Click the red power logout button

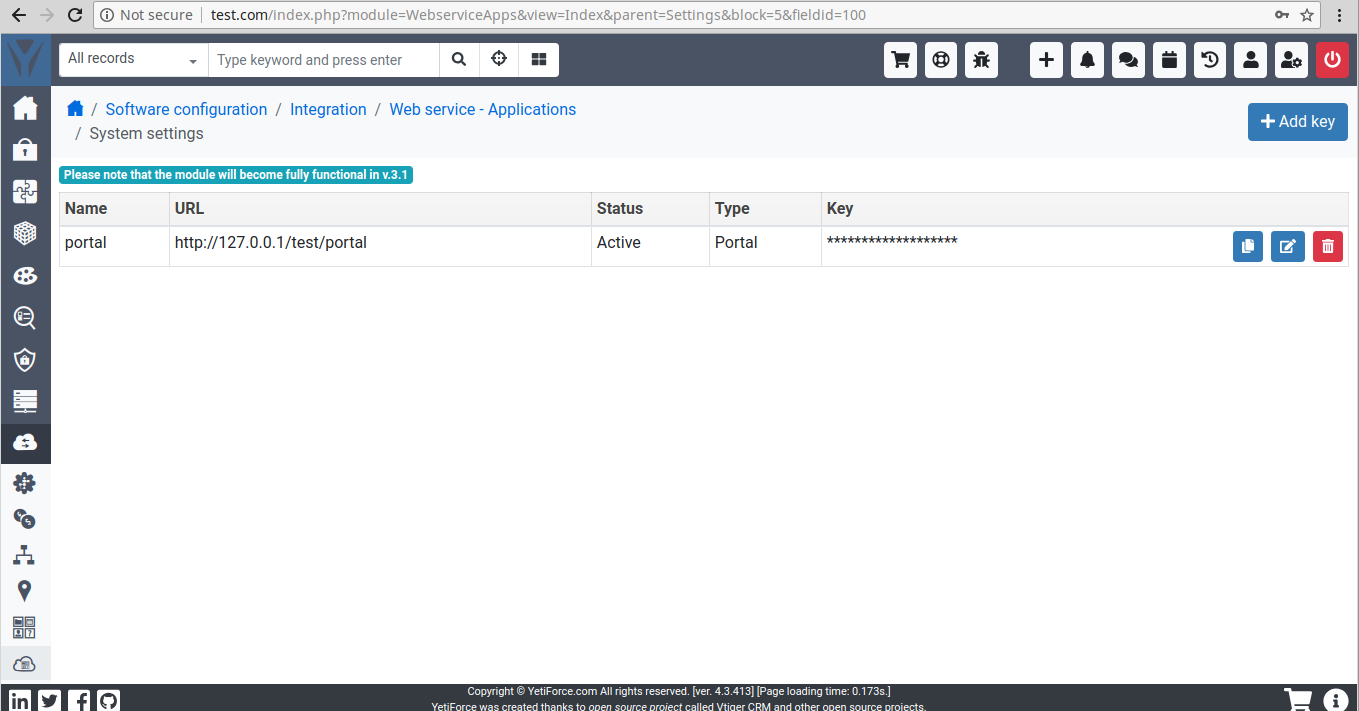[x=1332, y=60]
